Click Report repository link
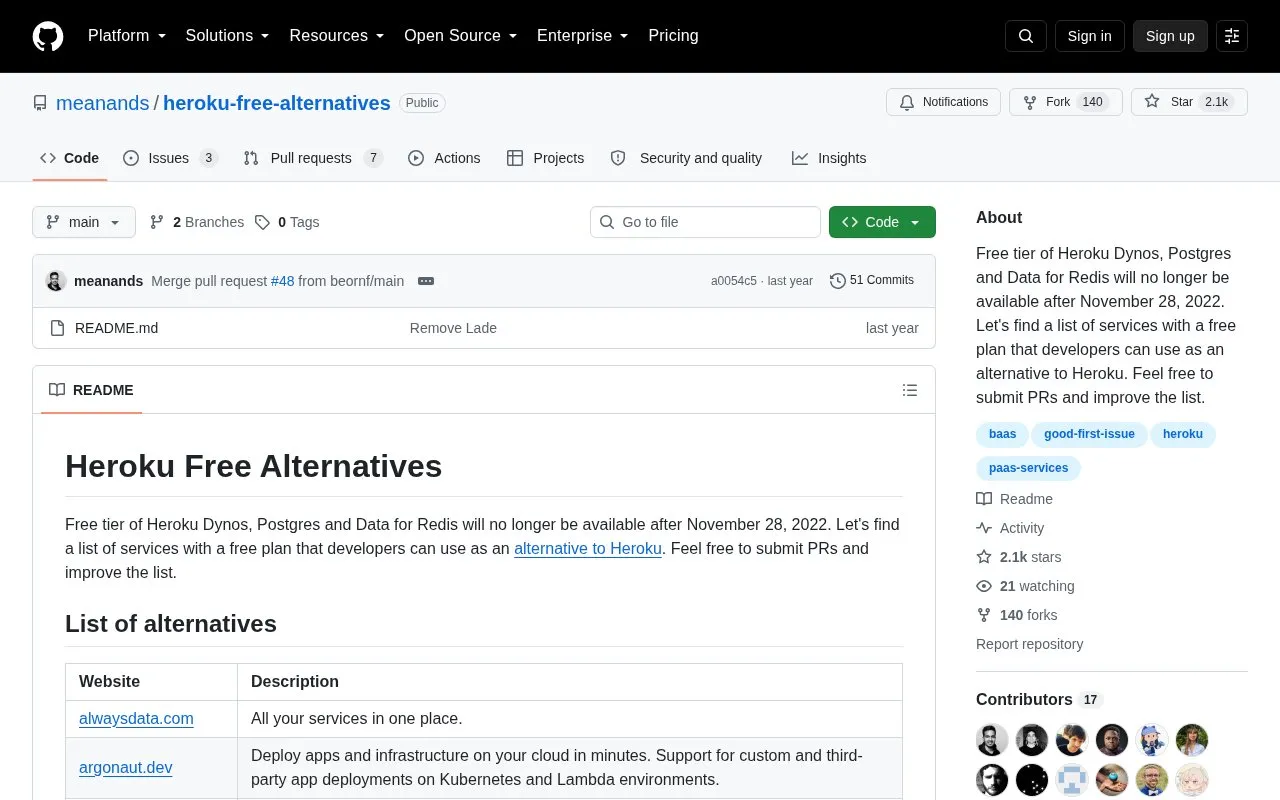The height and width of the screenshot is (800, 1280). (x=1029, y=644)
